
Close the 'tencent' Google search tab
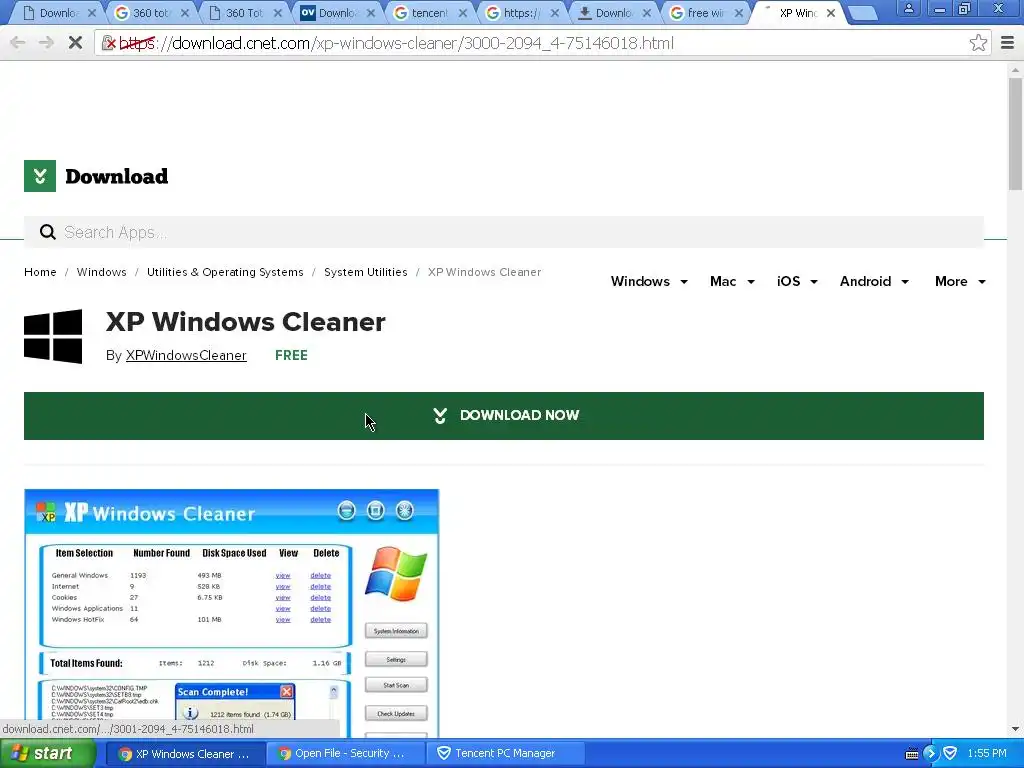click(462, 13)
